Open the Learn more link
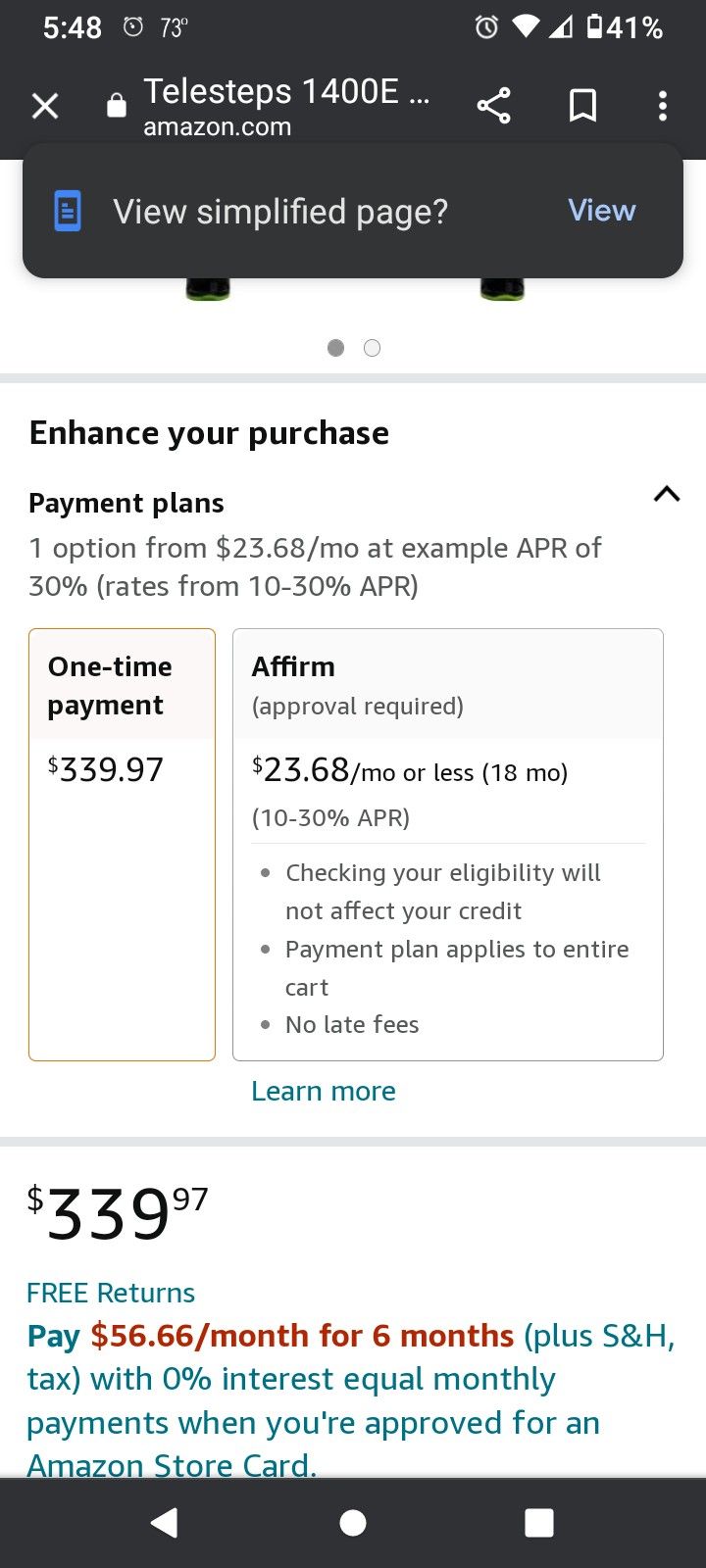Viewport: 706px width, 1568px height. coord(324,1091)
